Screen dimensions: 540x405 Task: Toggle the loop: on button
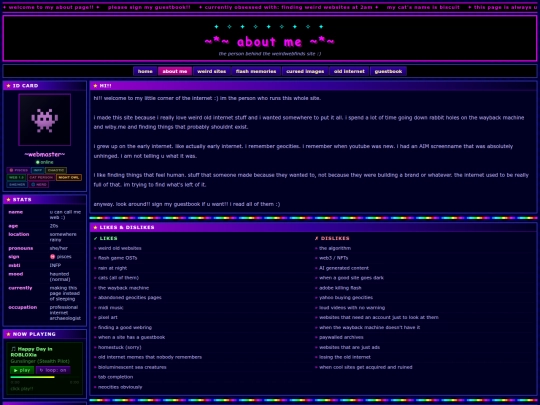[53, 370]
